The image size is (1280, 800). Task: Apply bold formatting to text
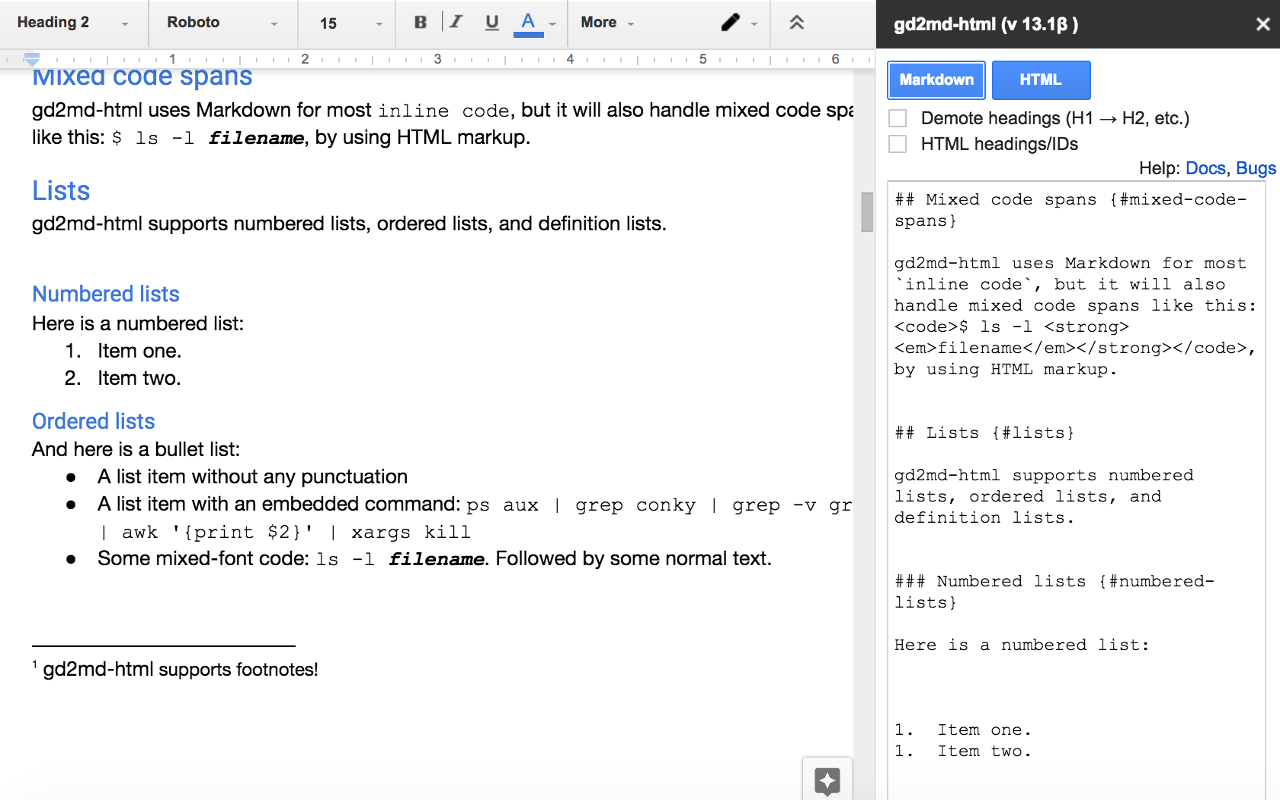(x=420, y=21)
